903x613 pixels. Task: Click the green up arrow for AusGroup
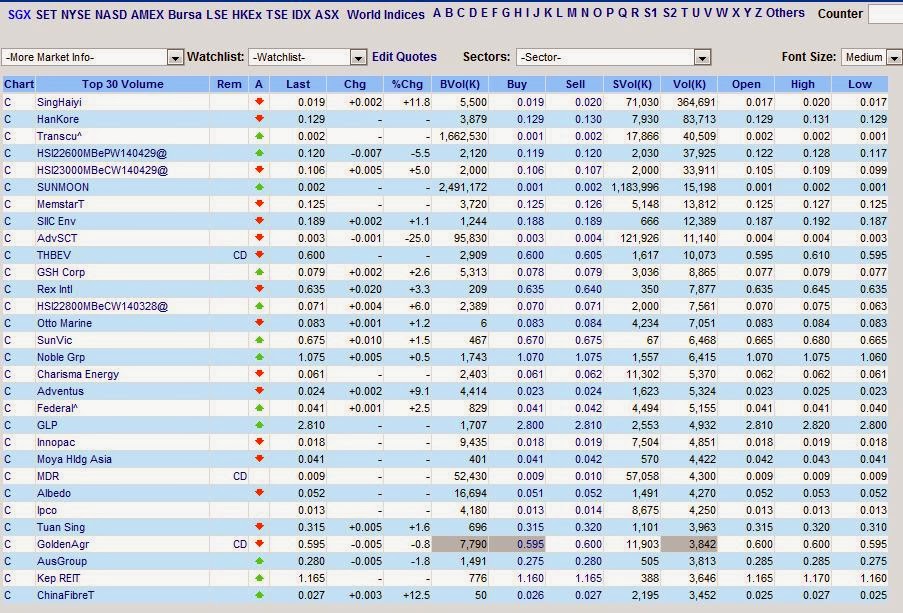point(259,561)
